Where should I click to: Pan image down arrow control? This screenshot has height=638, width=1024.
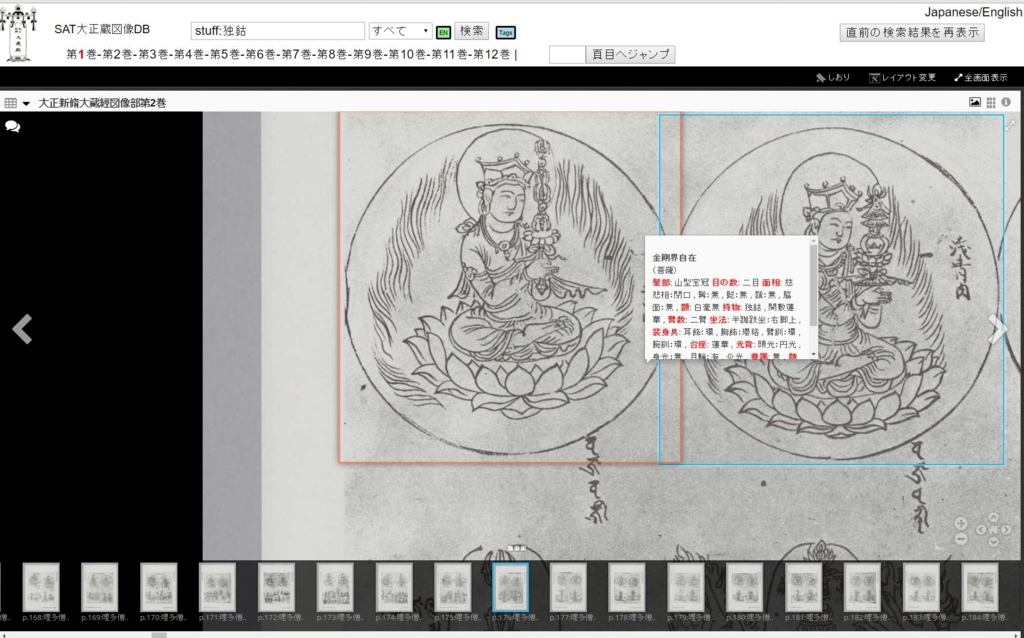click(x=993, y=542)
